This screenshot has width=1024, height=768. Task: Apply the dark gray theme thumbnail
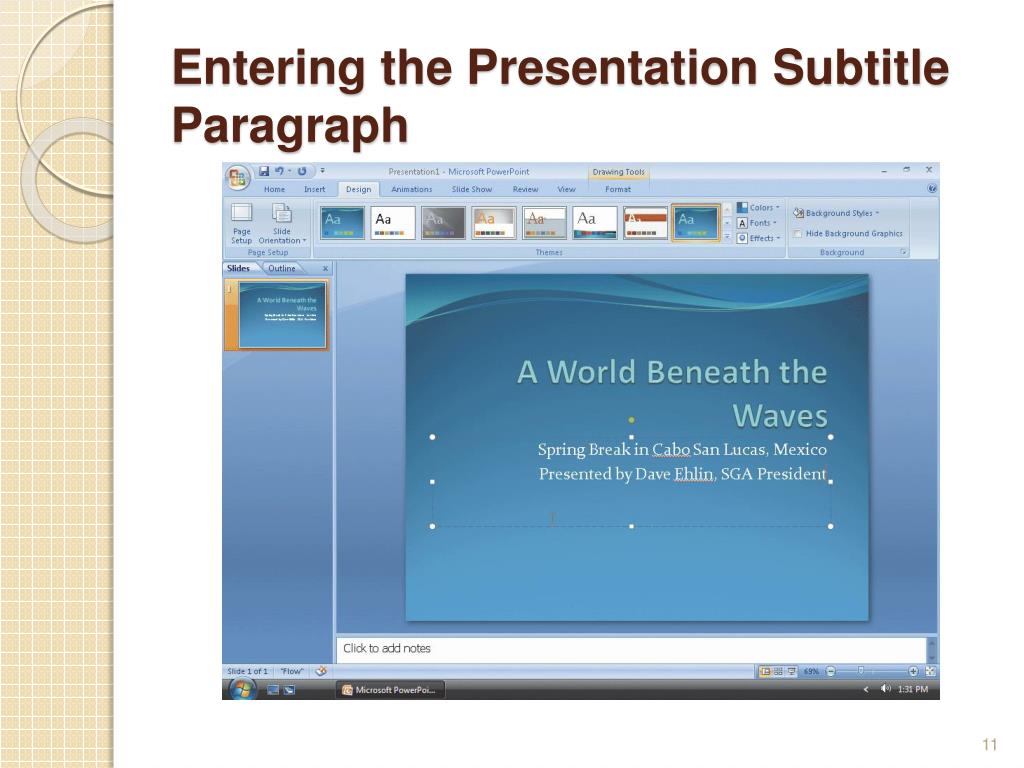(443, 223)
